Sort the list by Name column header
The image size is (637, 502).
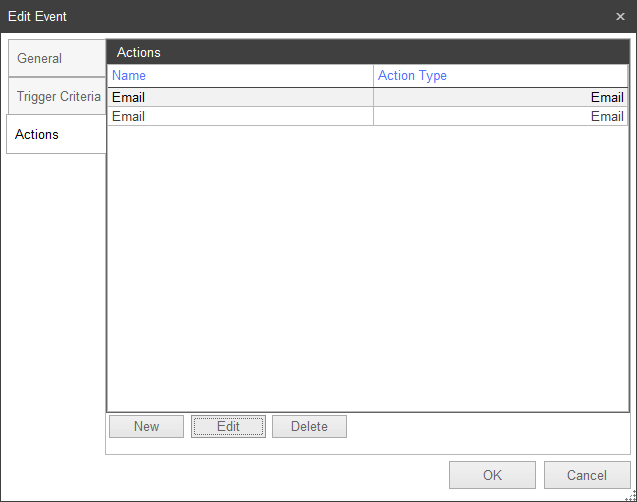(x=129, y=76)
